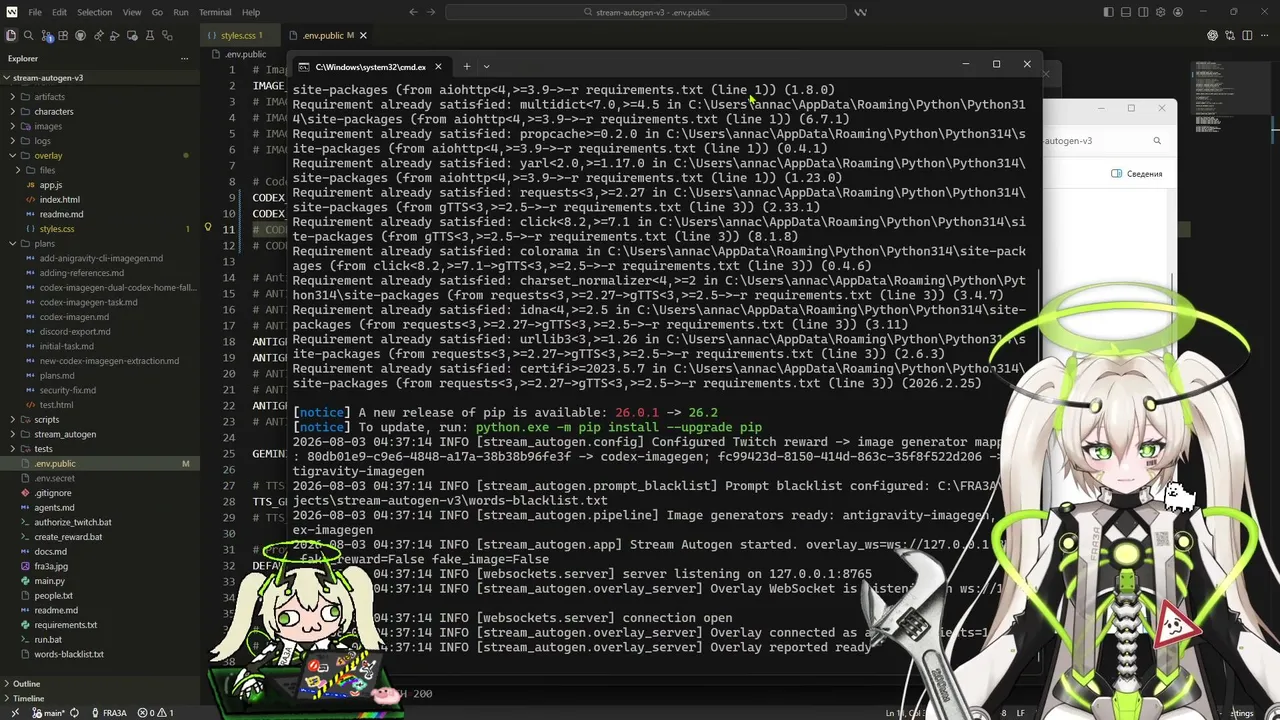The image size is (1280, 720).
Task: Open the File menu
Action: click(x=35, y=12)
